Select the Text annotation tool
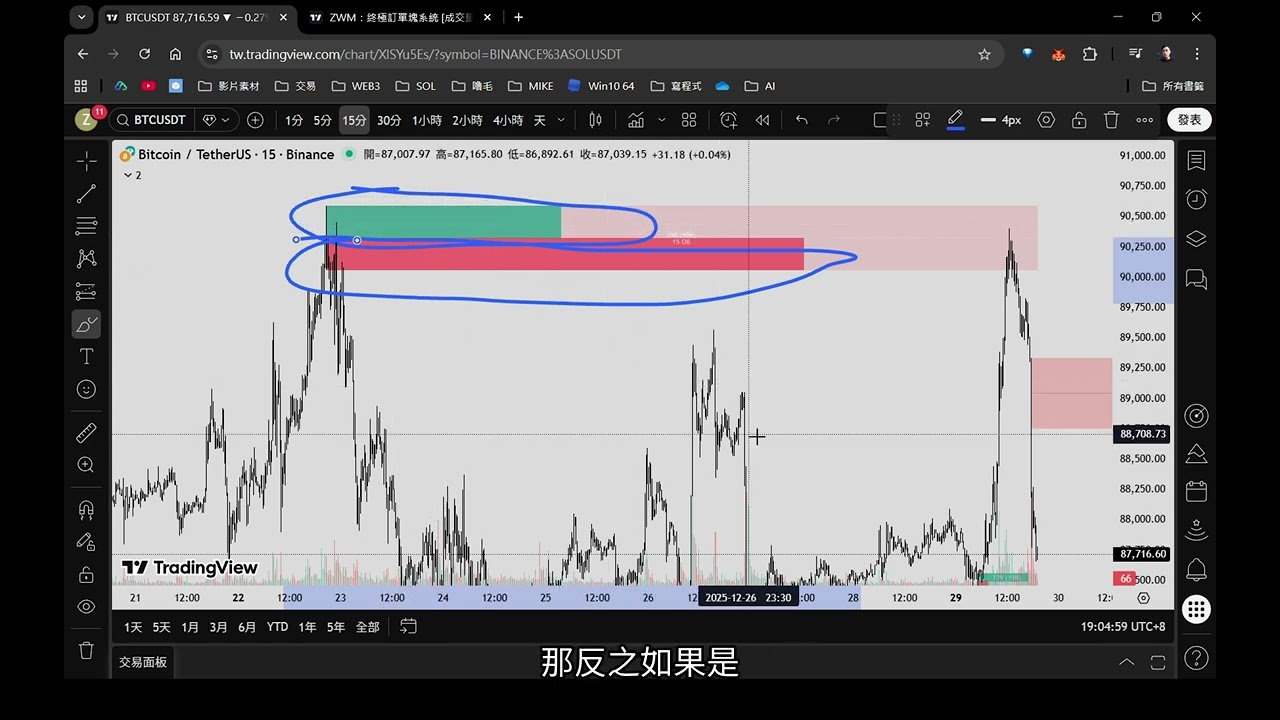The width and height of the screenshot is (1280, 720). [x=87, y=357]
